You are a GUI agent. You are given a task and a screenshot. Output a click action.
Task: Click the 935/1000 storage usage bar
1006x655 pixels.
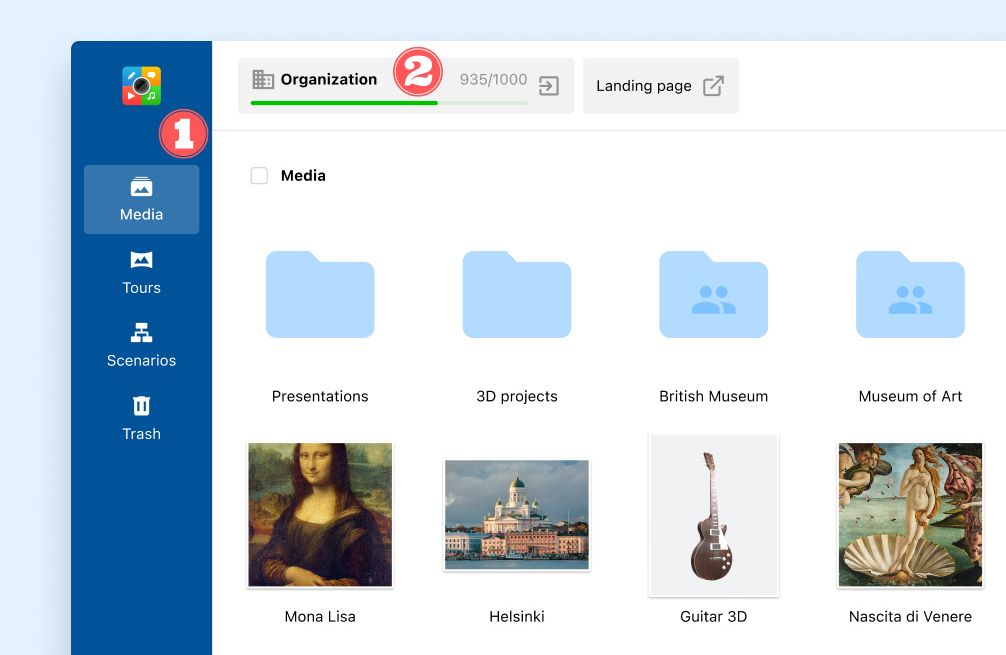tap(389, 103)
